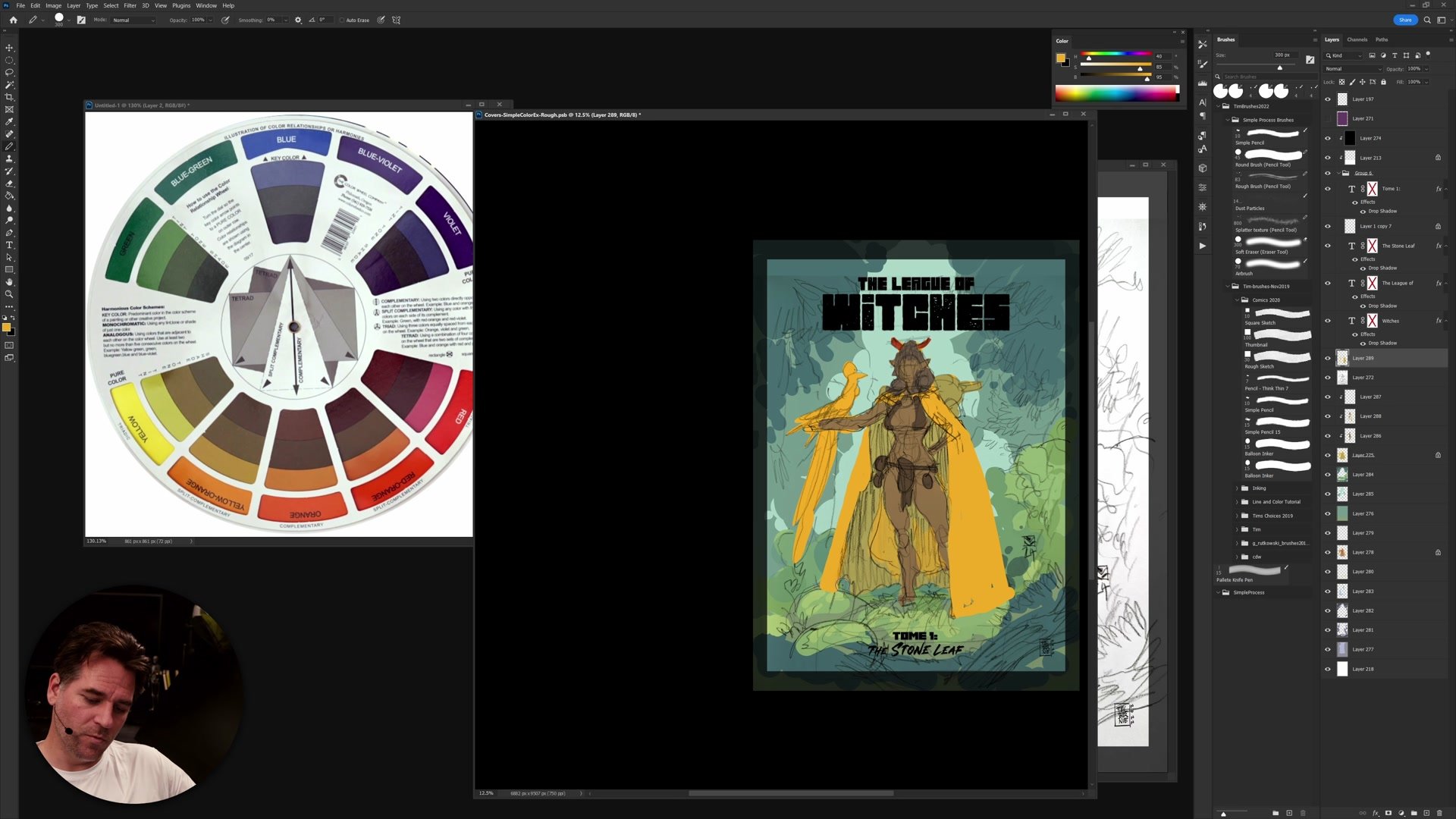The height and width of the screenshot is (819, 1456).
Task: Open the Smoothing options gear
Action: click(x=298, y=20)
